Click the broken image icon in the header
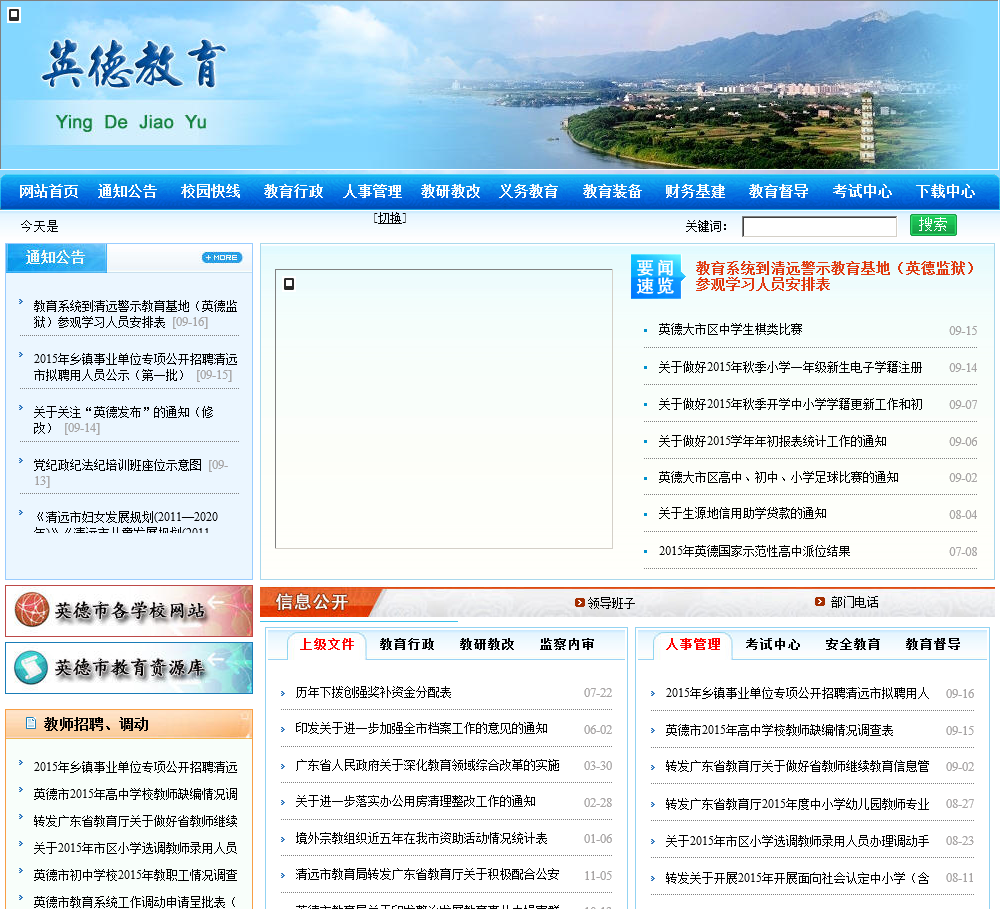The image size is (1000, 909). pos(14,15)
